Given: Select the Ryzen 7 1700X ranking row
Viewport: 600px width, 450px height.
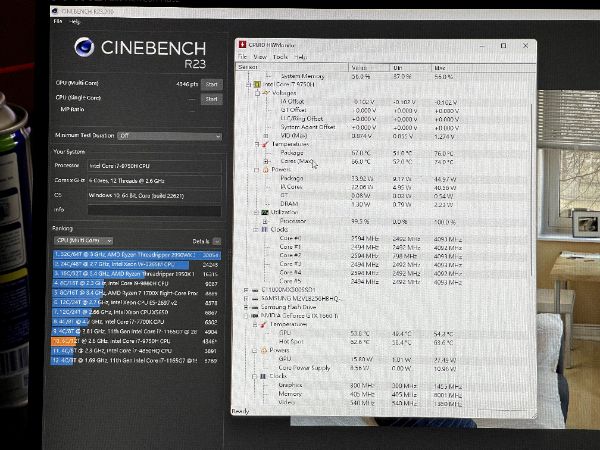Looking at the screenshot, I should 135,293.
